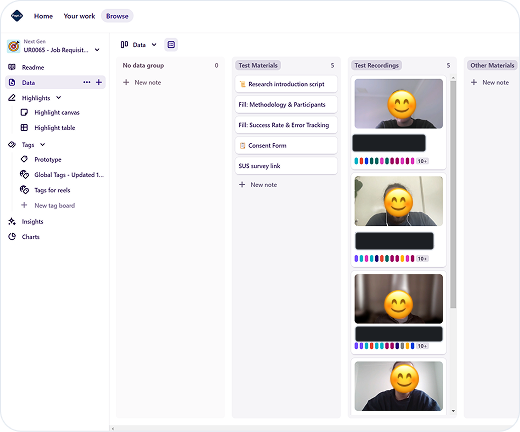The width and height of the screenshot is (520, 432).
Task: Click the board view icon beside Data
Action: coord(124,44)
